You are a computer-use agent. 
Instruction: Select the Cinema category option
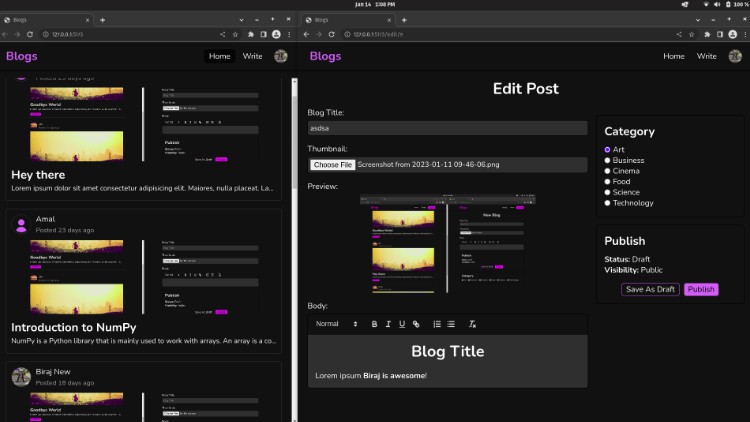coord(607,171)
